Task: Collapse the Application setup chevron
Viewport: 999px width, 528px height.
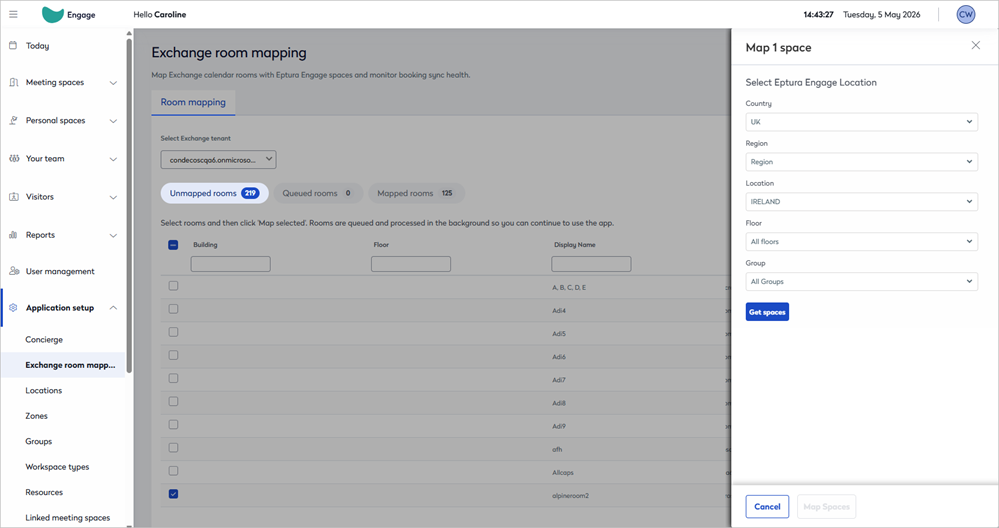Action: (113, 308)
